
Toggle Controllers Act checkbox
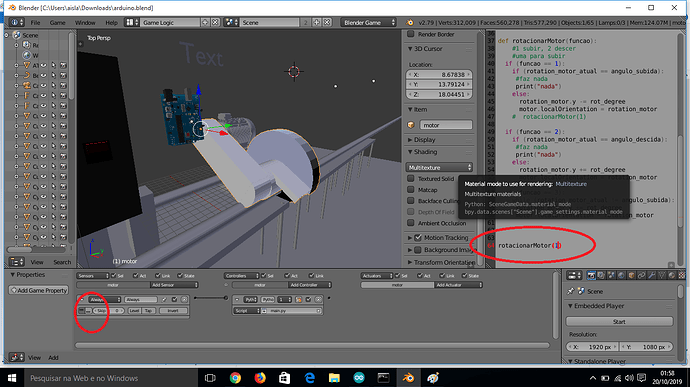coord(286,276)
